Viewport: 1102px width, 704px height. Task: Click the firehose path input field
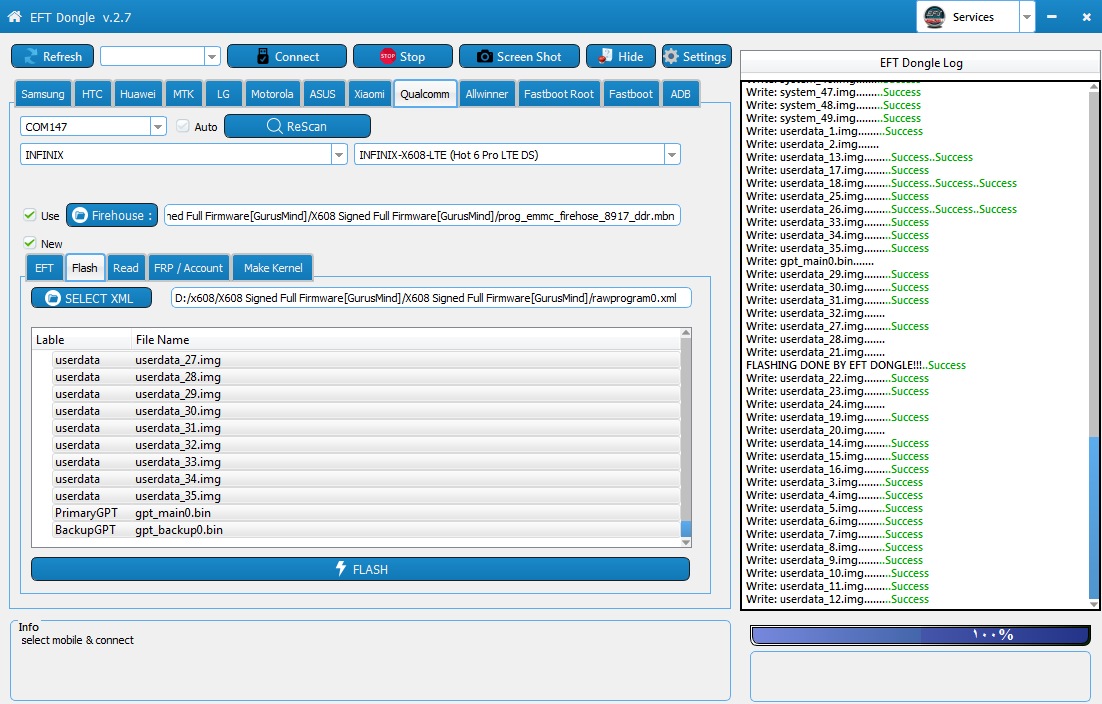click(x=422, y=216)
